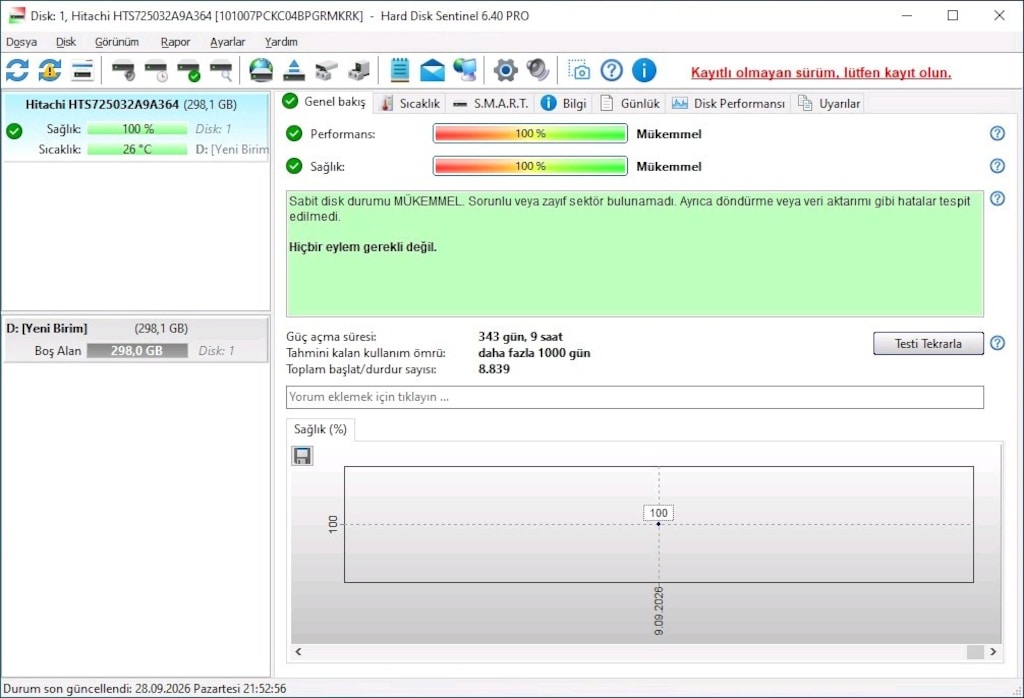
Task: Click the blue envelope email icon
Action: (x=432, y=71)
